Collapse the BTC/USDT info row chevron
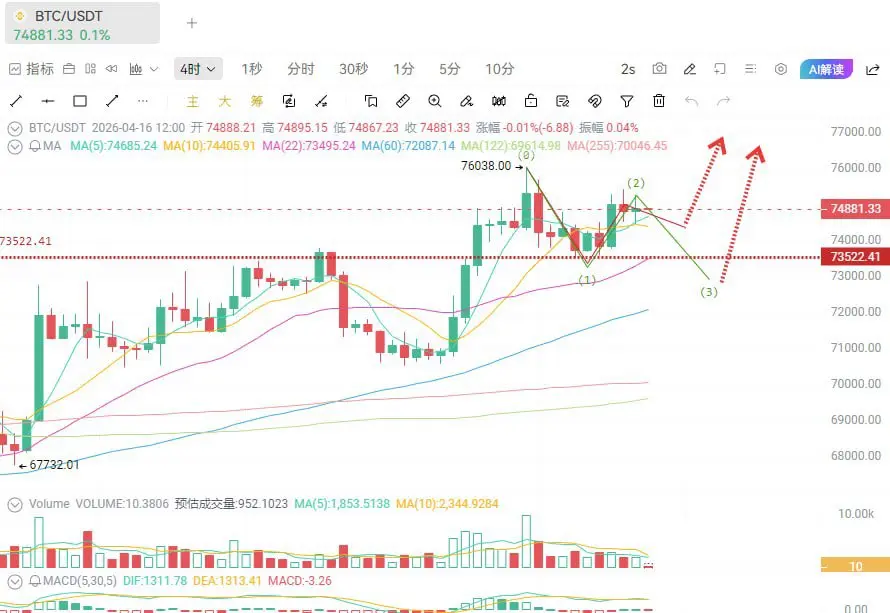890x613 pixels. tap(15, 128)
